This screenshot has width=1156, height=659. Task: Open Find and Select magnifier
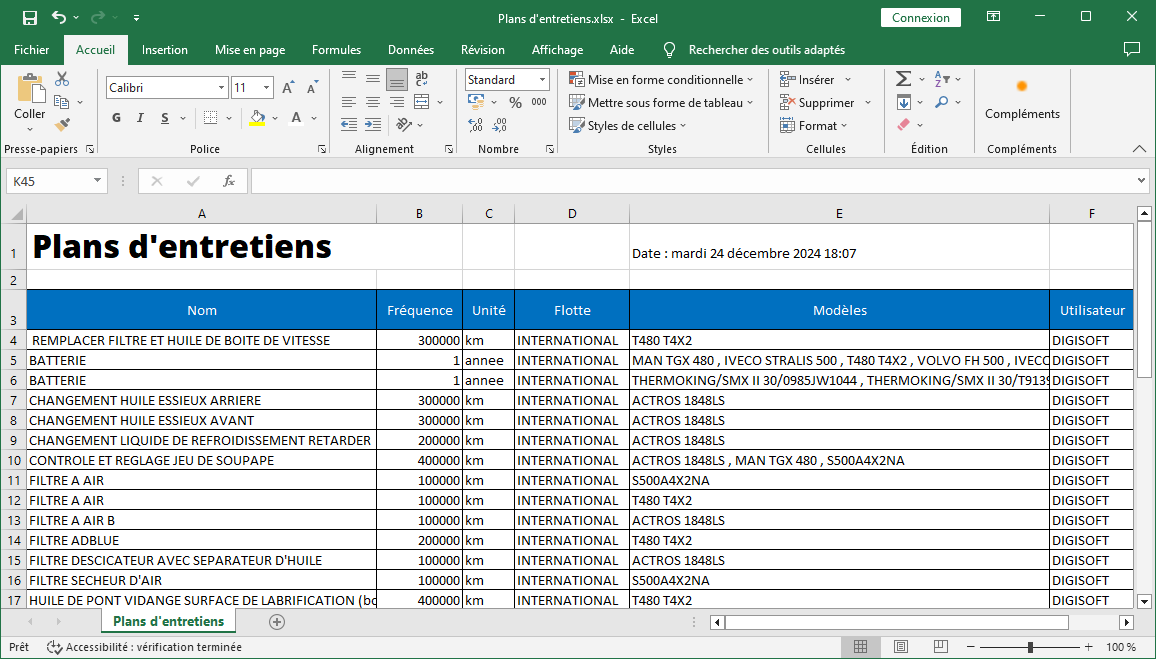pos(942,102)
